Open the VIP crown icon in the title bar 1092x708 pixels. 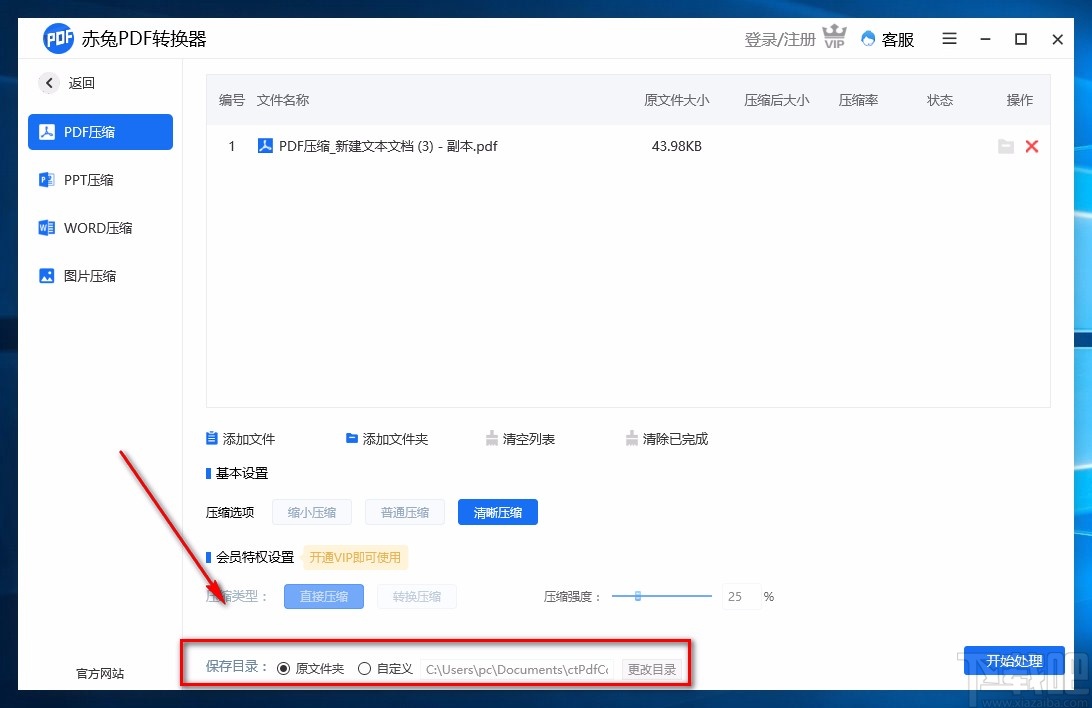click(x=834, y=37)
